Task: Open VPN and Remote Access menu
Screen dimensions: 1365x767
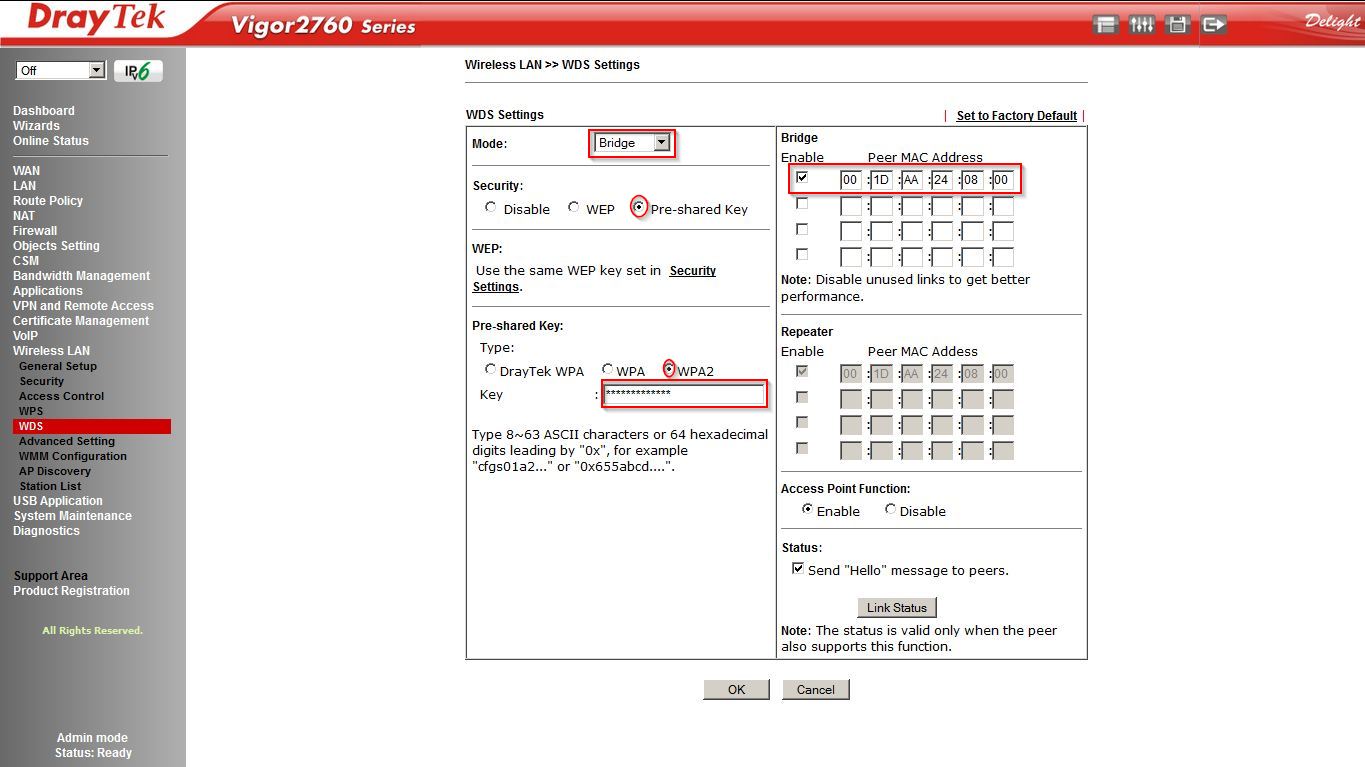Action: click(83, 306)
